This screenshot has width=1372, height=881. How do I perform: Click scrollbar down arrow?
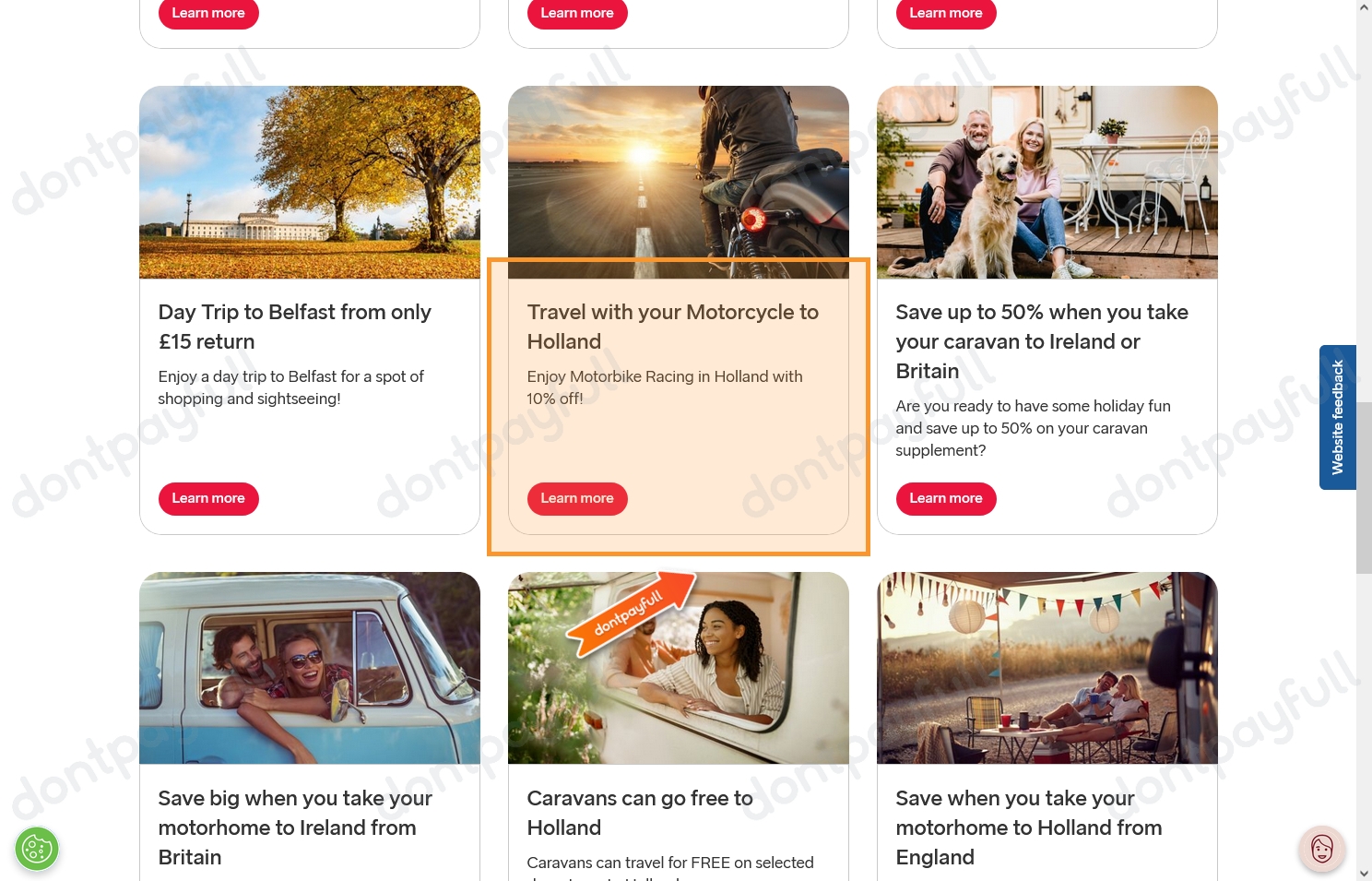(x=1364, y=873)
